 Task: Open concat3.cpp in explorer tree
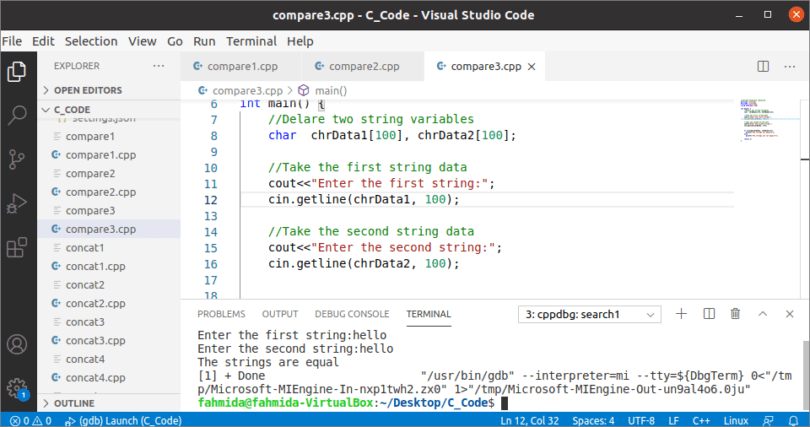(x=109, y=341)
